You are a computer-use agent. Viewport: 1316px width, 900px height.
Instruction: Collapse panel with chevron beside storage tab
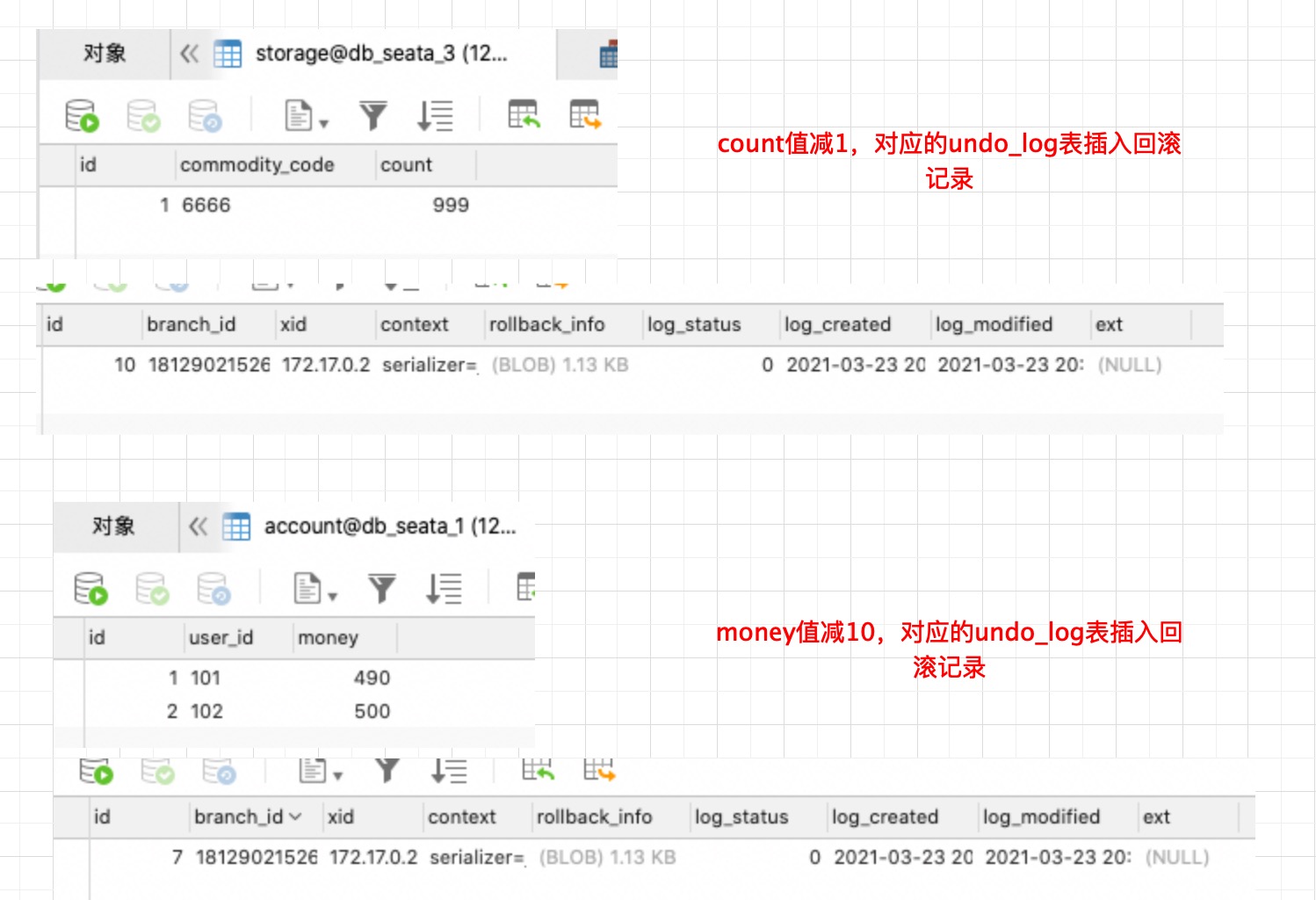189,54
